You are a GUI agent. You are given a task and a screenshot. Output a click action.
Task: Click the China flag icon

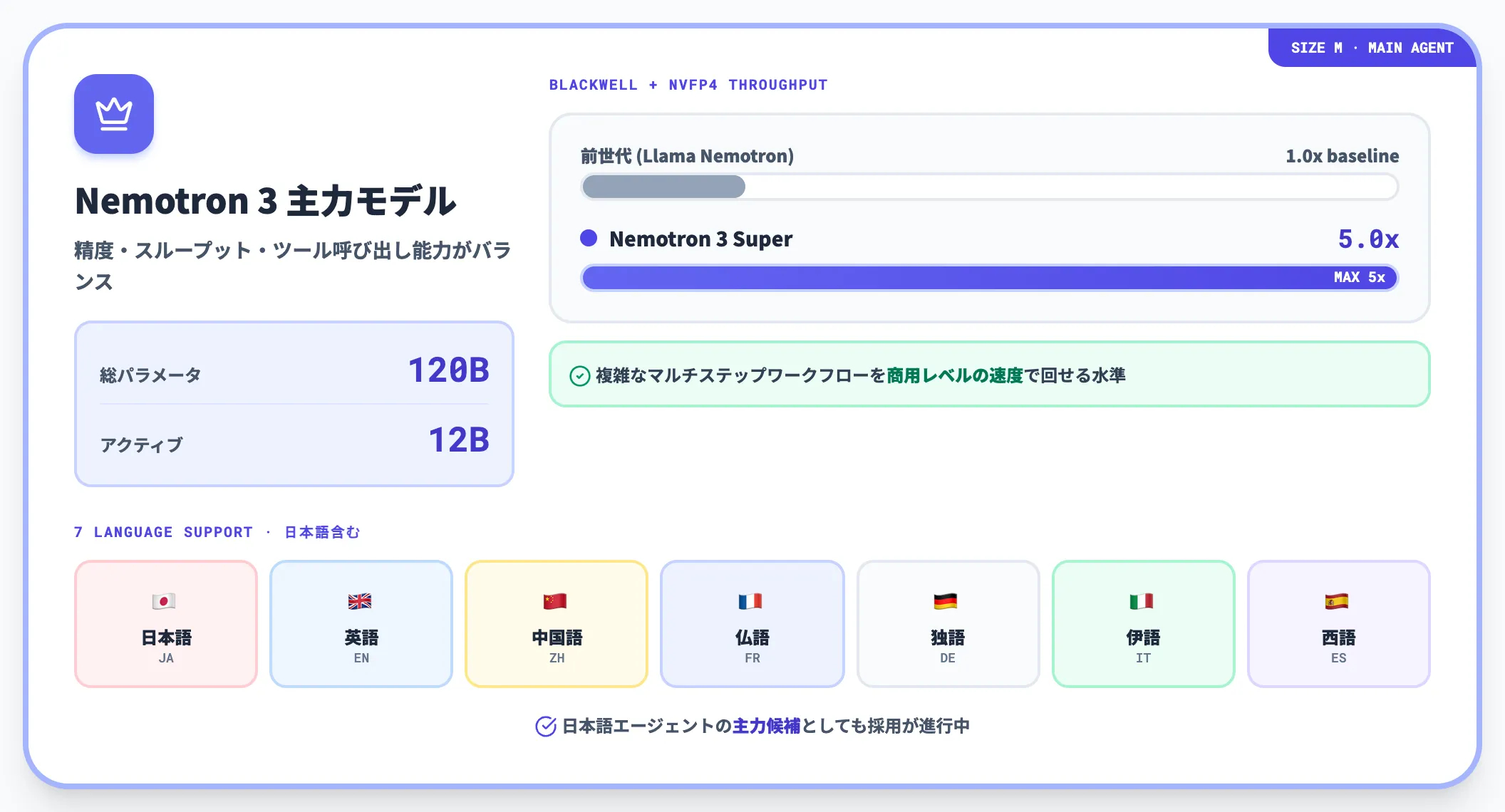click(x=555, y=601)
